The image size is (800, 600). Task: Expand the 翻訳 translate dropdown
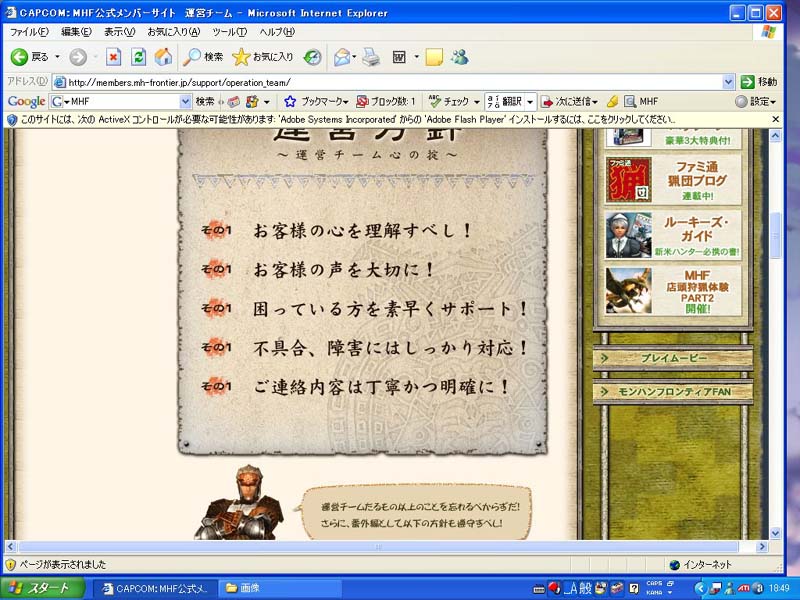(530, 102)
